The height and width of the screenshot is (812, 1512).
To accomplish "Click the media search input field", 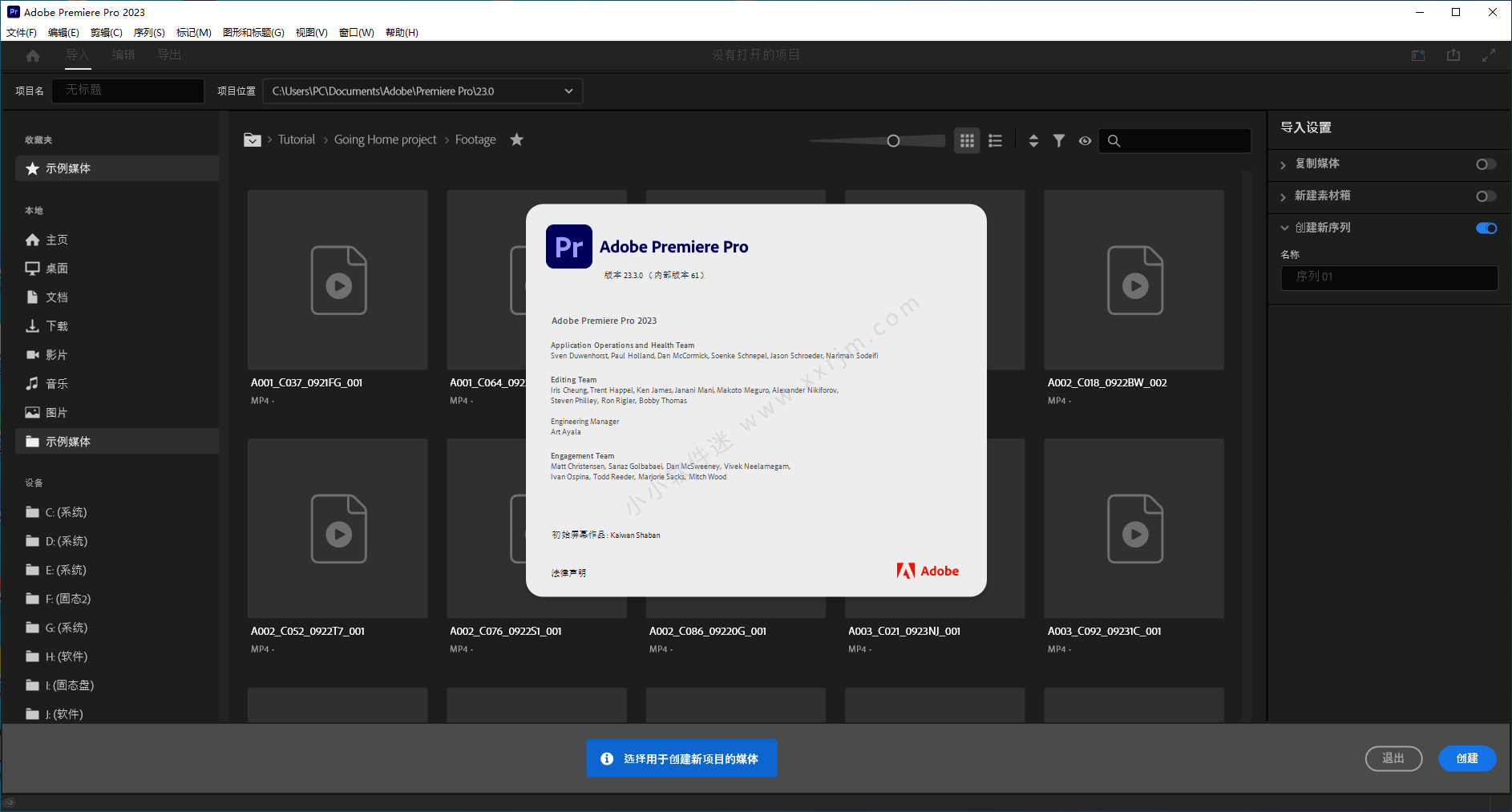I will (x=1174, y=141).
